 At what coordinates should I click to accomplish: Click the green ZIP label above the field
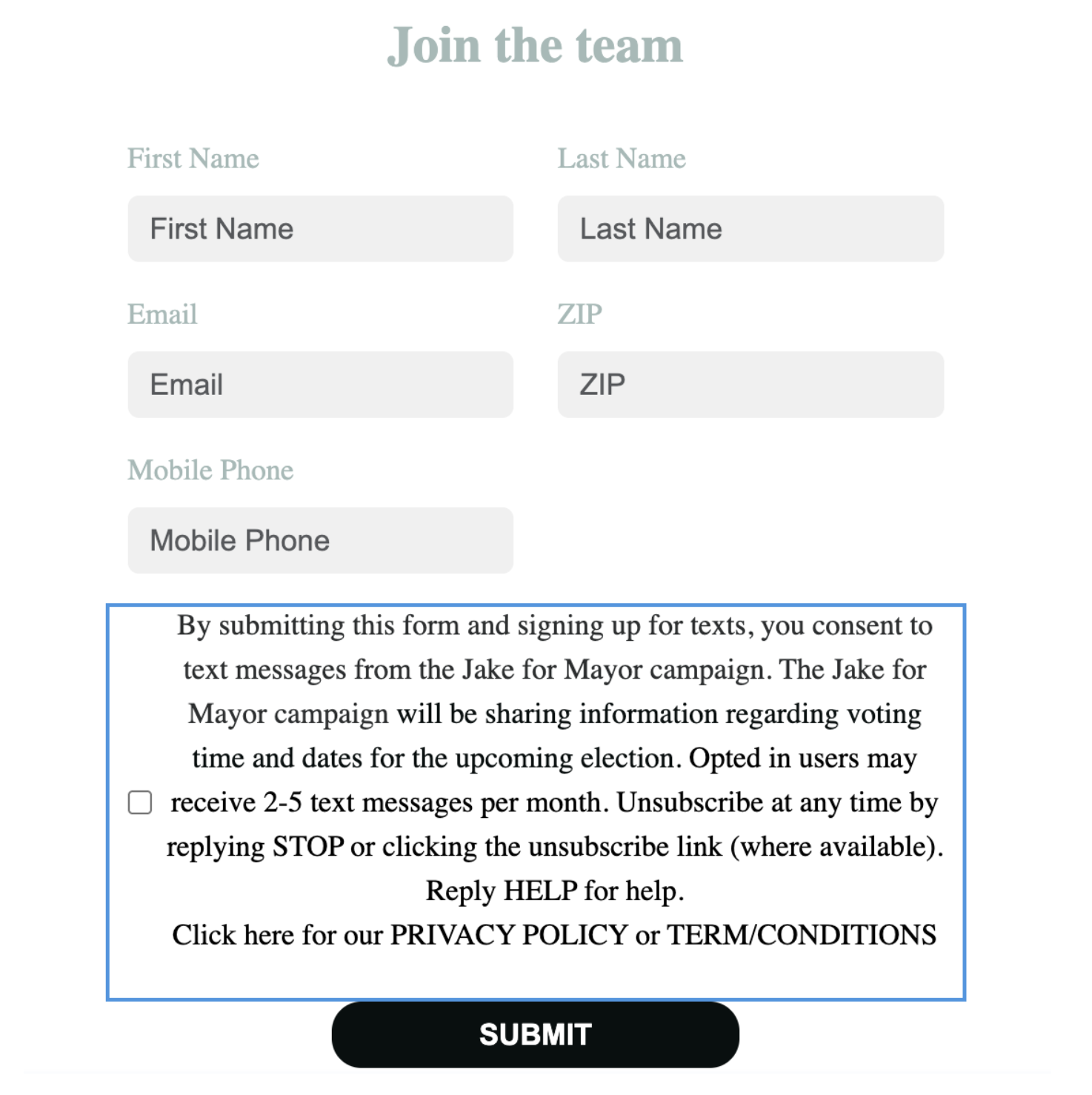pyautogui.click(x=579, y=314)
